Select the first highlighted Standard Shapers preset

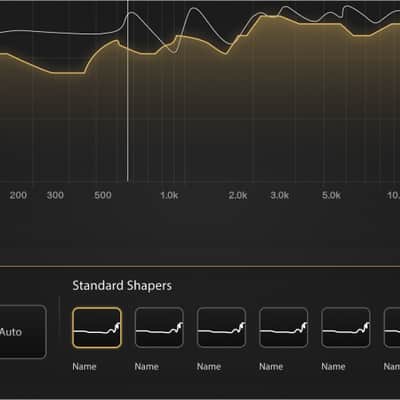(x=97, y=328)
